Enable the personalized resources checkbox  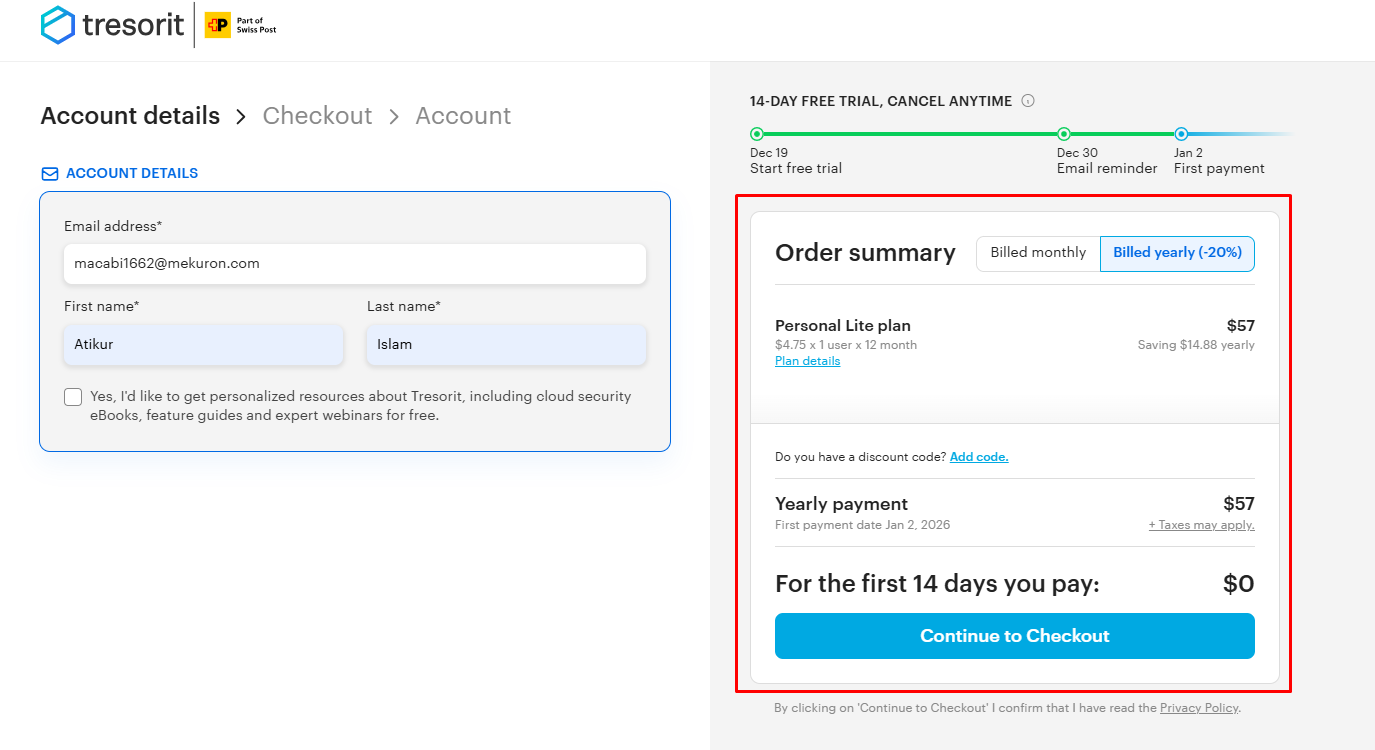tap(73, 397)
